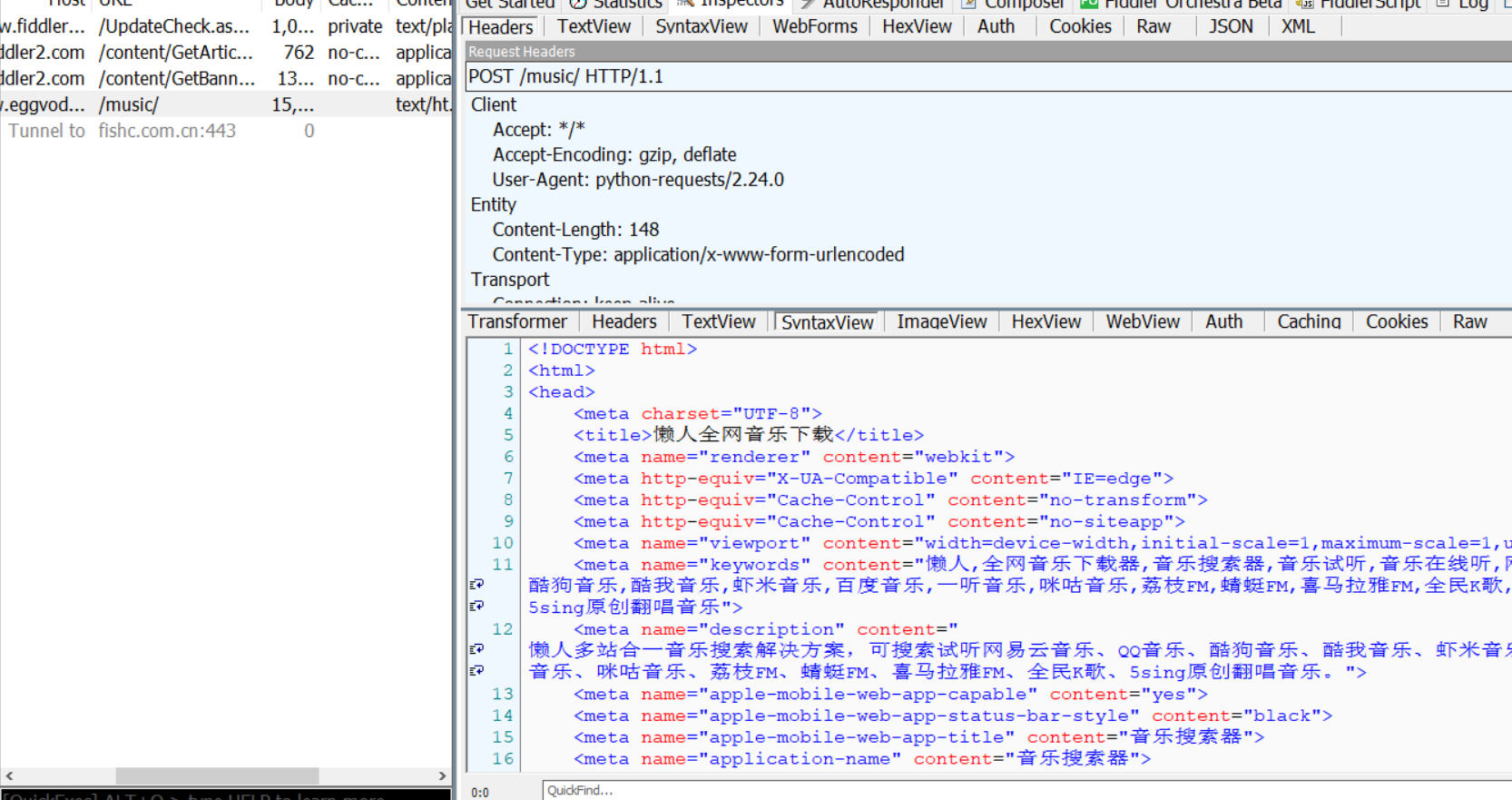The height and width of the screenshot is (800, 1512).
Task: Select the request inspector Headers tab
Action: click(x=501, y=27)
